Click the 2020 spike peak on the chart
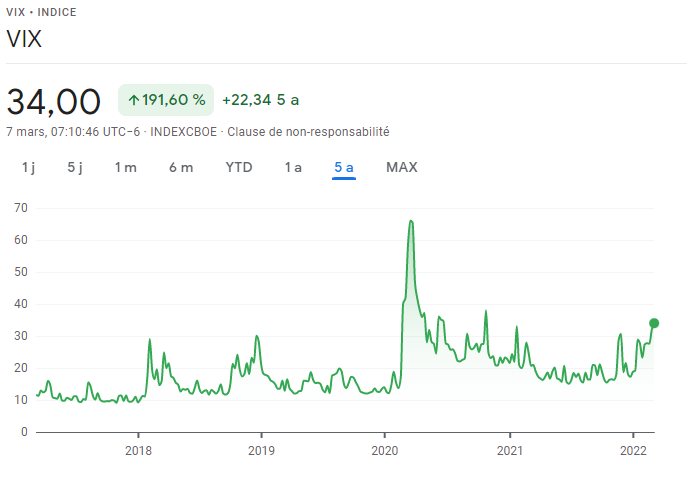This screenshot has height=478, width=687. (x=411, y=221)
